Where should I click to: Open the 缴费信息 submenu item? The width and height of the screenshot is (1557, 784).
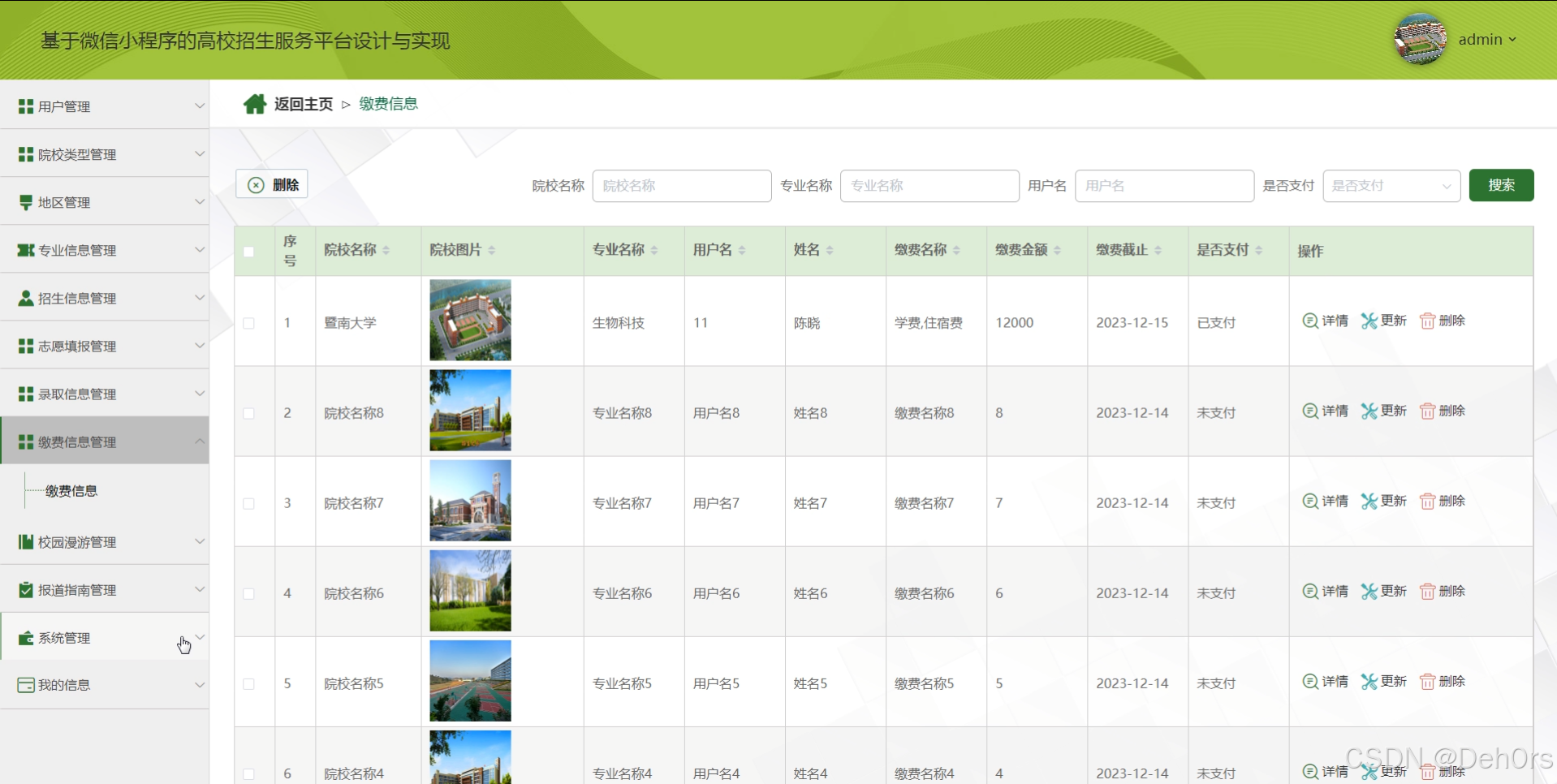[x=71, y=490]
